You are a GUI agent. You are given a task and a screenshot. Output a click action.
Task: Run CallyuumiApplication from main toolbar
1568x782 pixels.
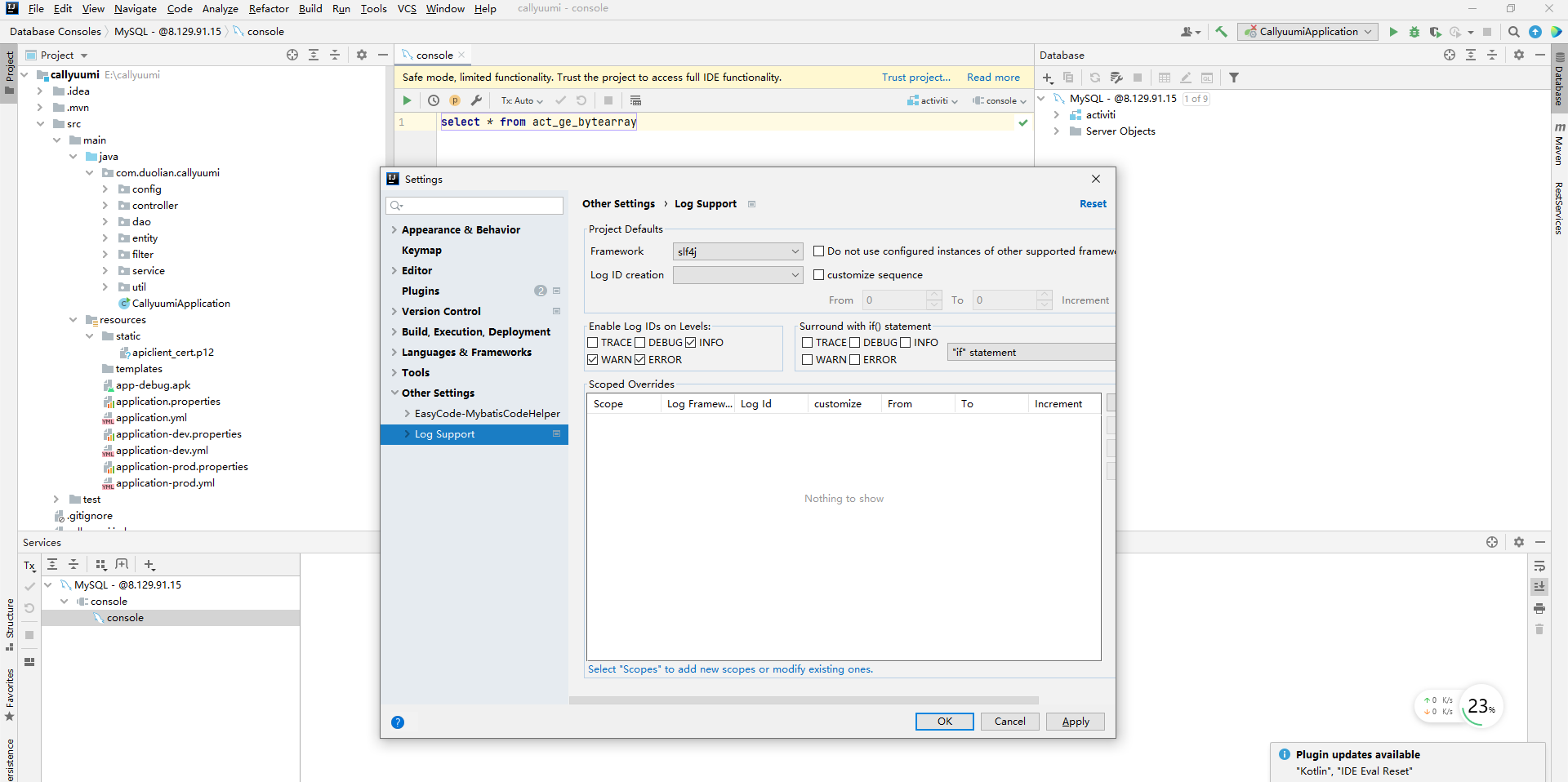point(1393,32)
